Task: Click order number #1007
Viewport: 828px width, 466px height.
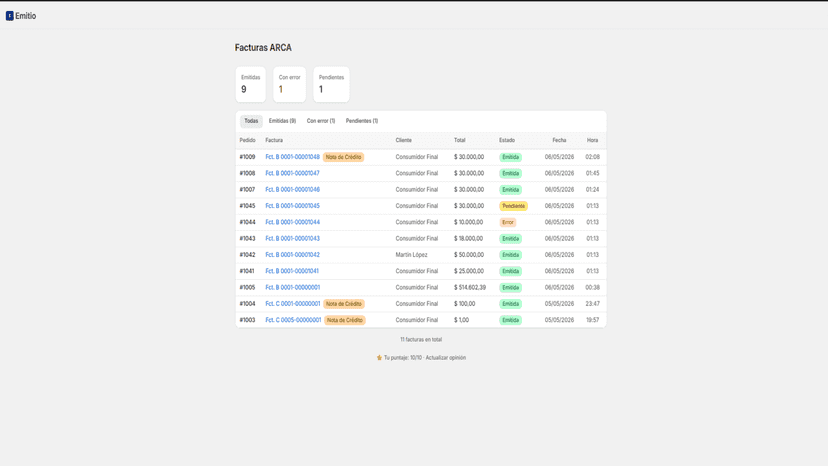Action: (x=247, y=190)
